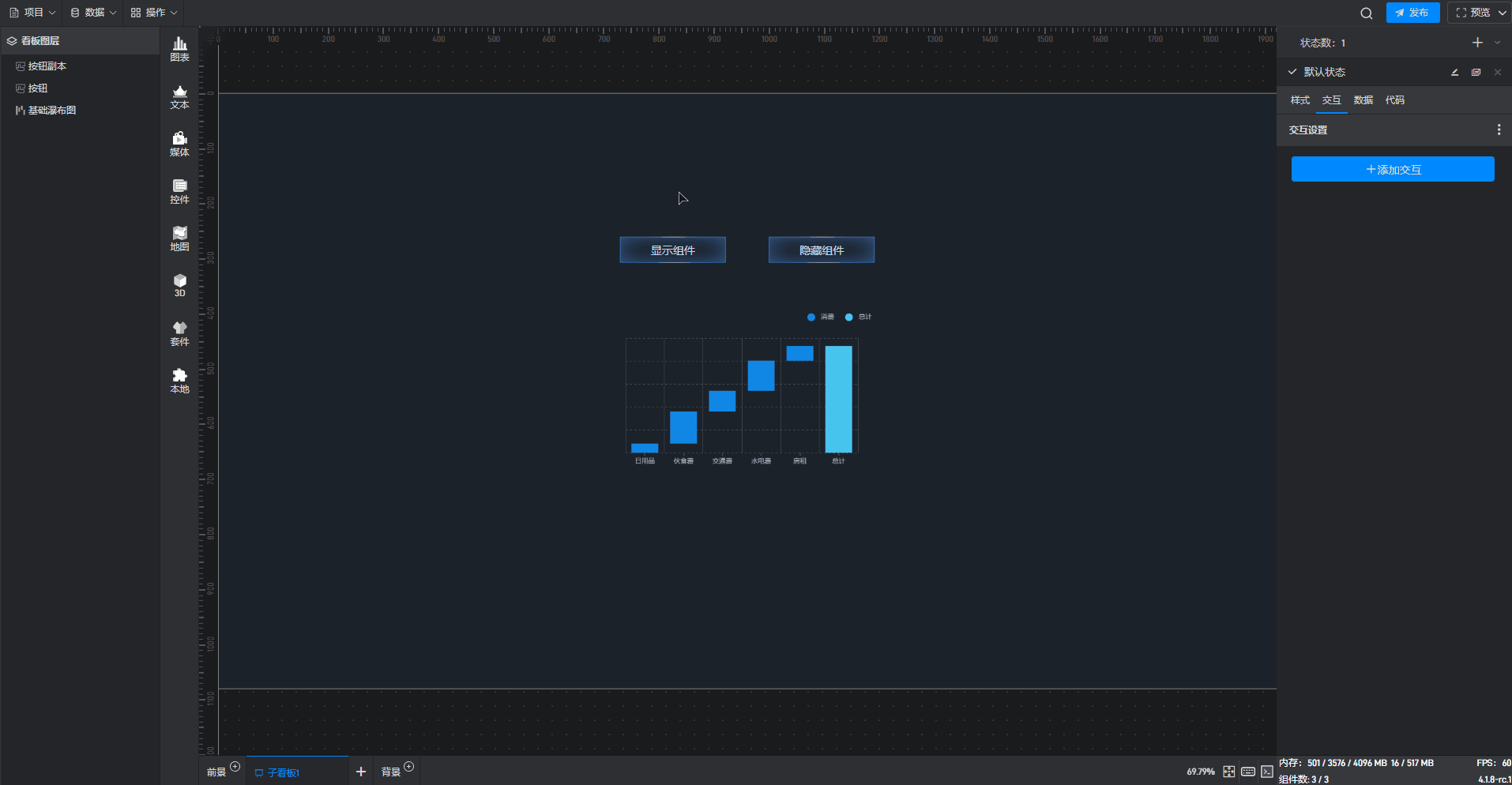
Task: Duplicate 默认状态 with the copy icon
Action: tap(1476, 72)
